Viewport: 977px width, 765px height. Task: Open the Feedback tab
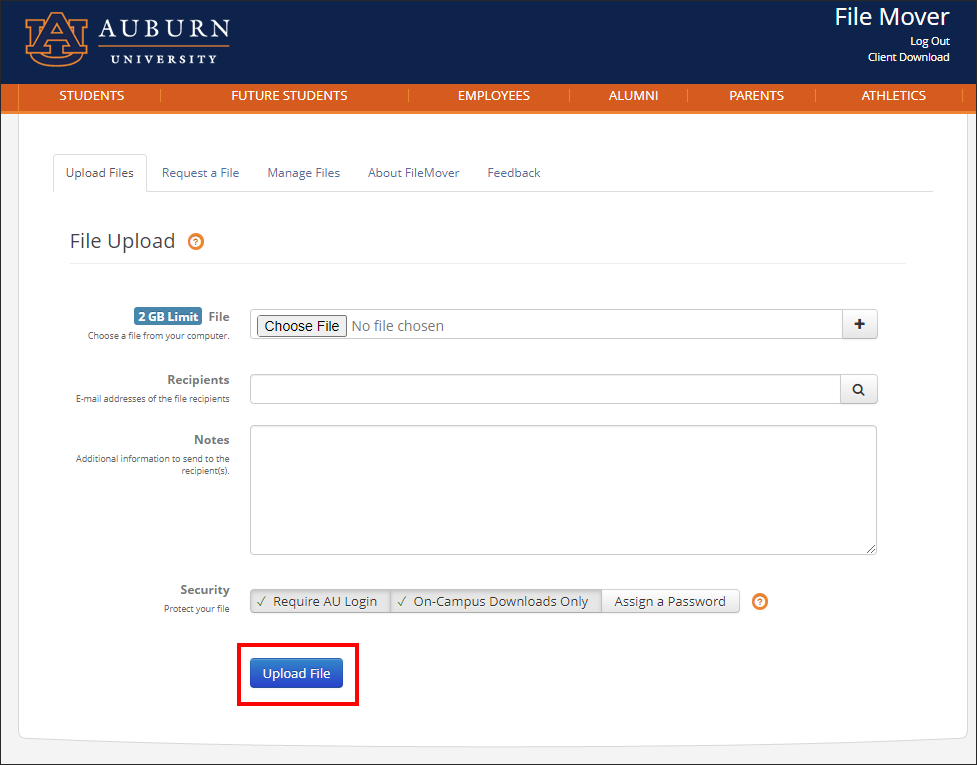point(513,173)
